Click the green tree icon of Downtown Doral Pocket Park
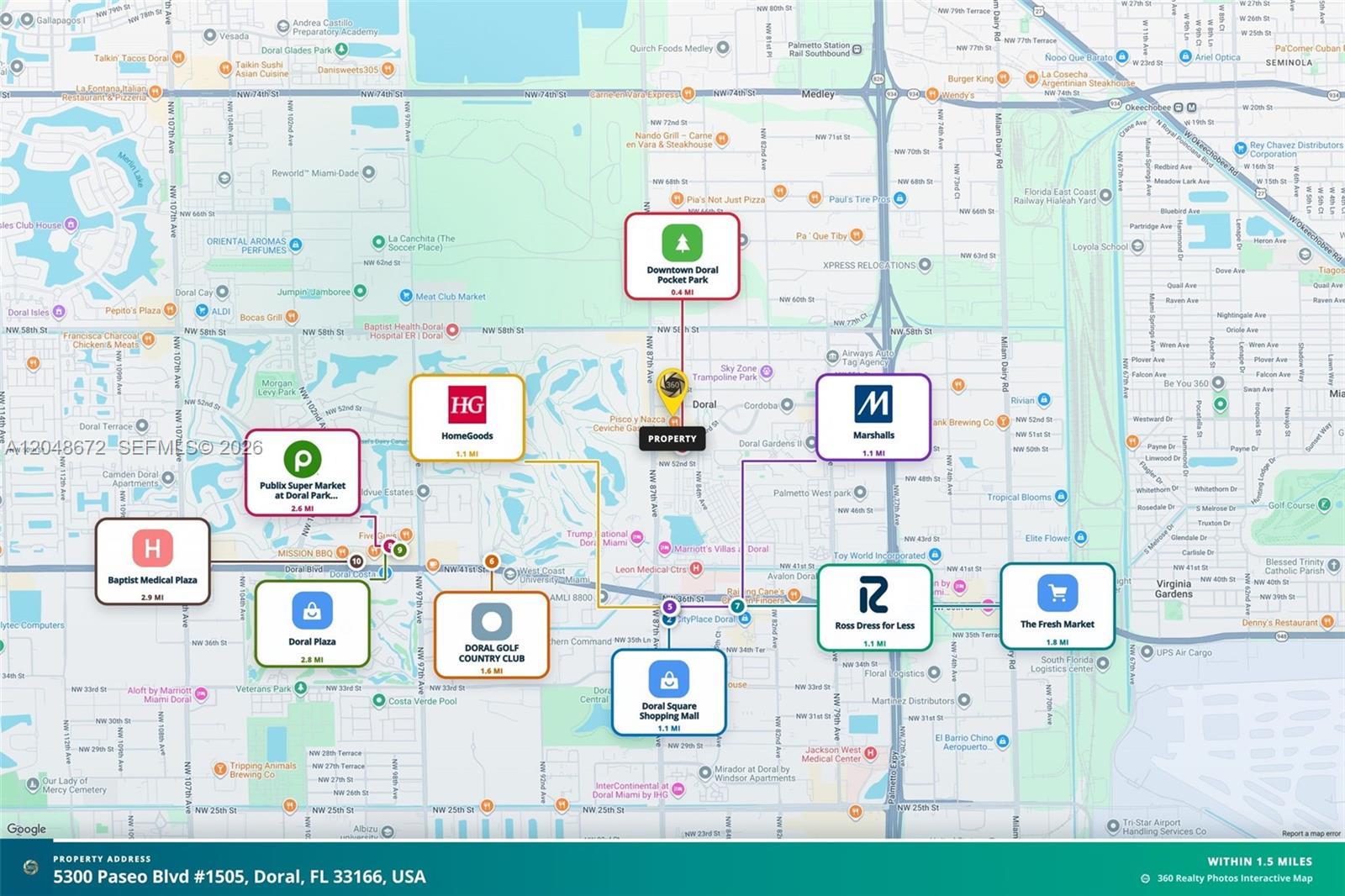Screen dimensions: 1345x896 682,243
